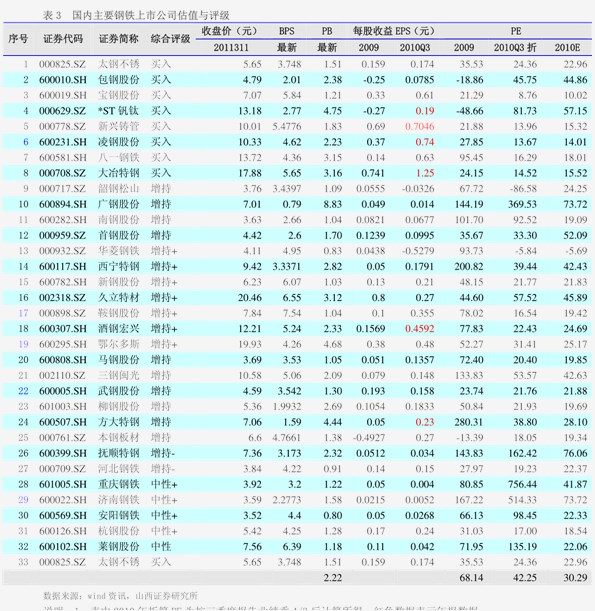The height and width of the screenshot is (611, 595).
Task: Select the red 0.4592 EPS value
Action: coord(420,329)
